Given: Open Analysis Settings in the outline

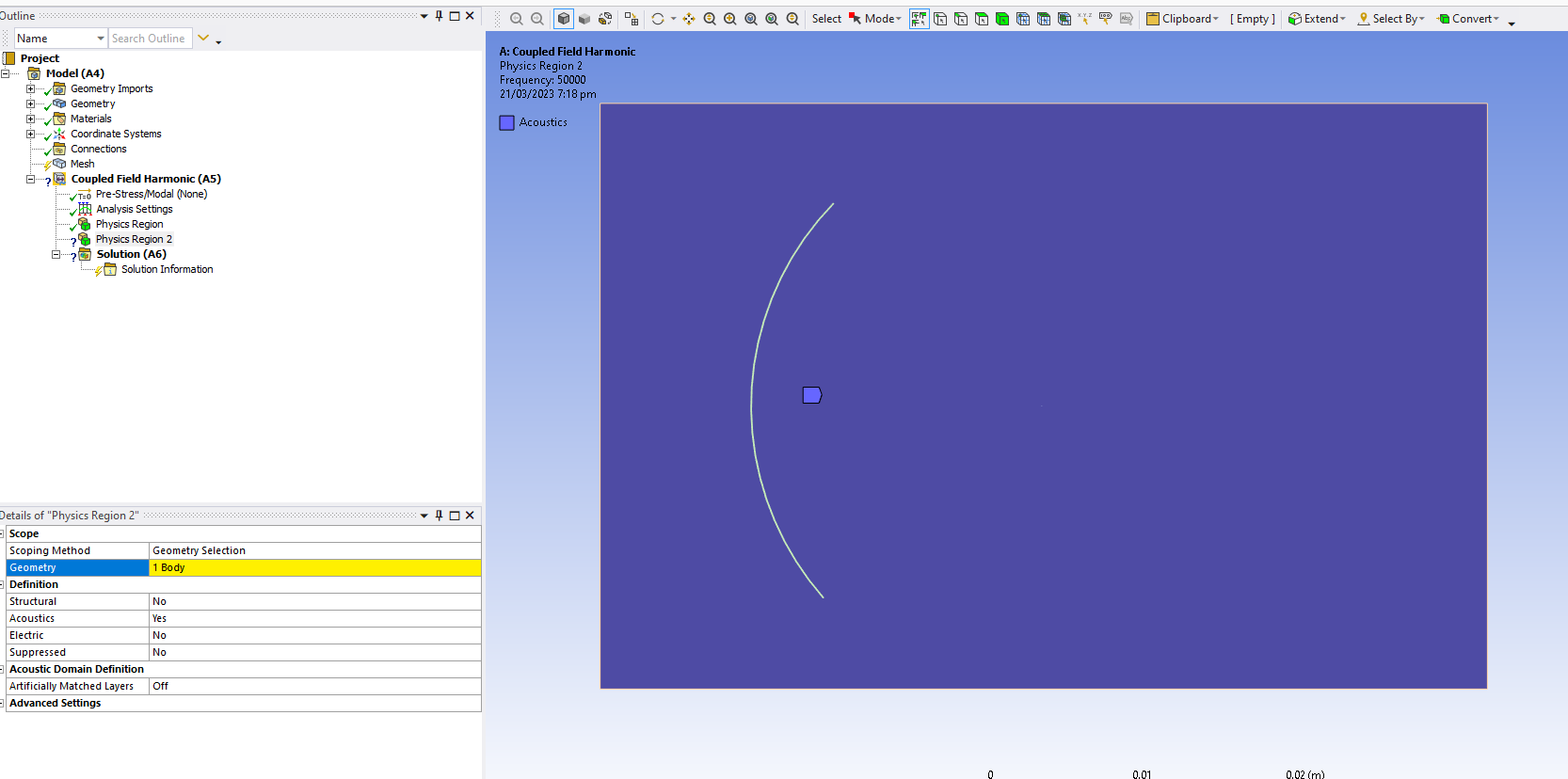Looking at the screenshot, I should point(135,209).
